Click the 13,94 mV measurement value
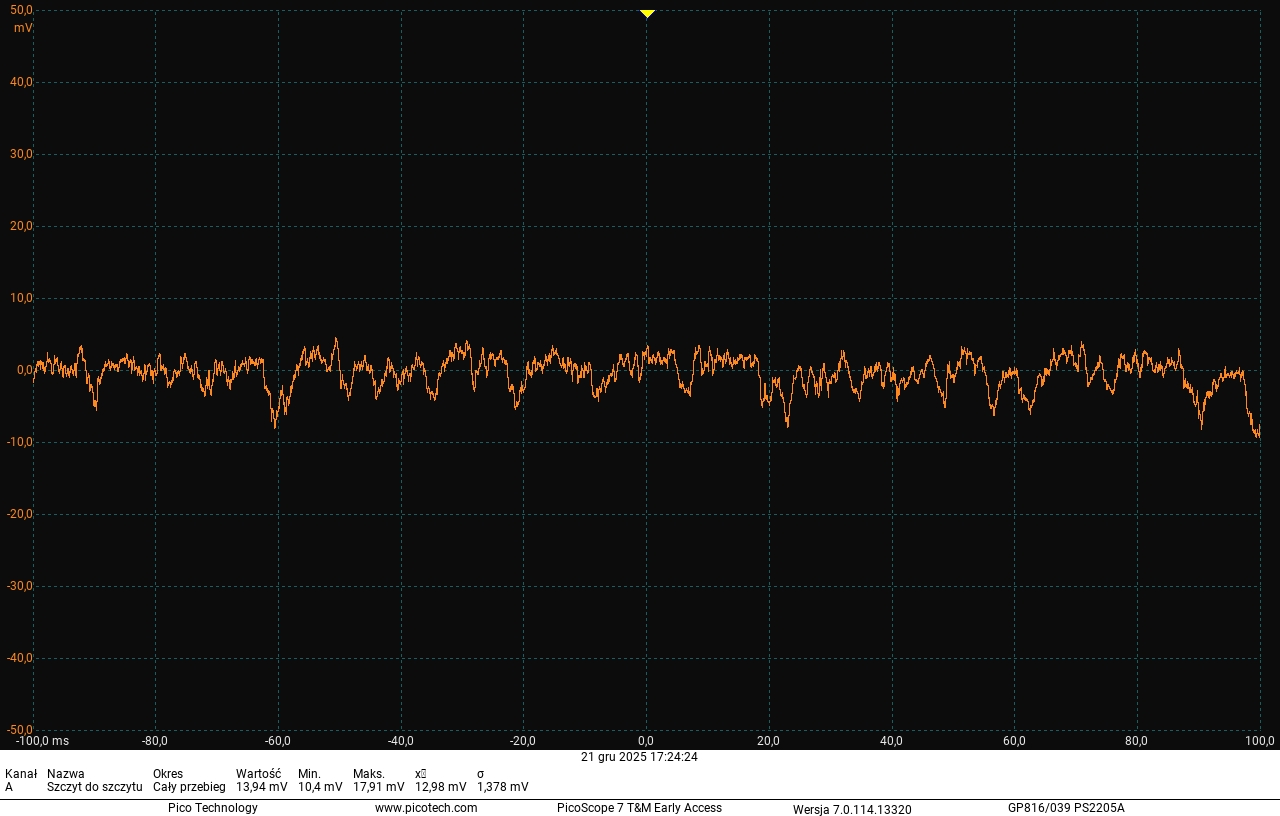This screenshot has height=816, width=1280. click(262, 787)
